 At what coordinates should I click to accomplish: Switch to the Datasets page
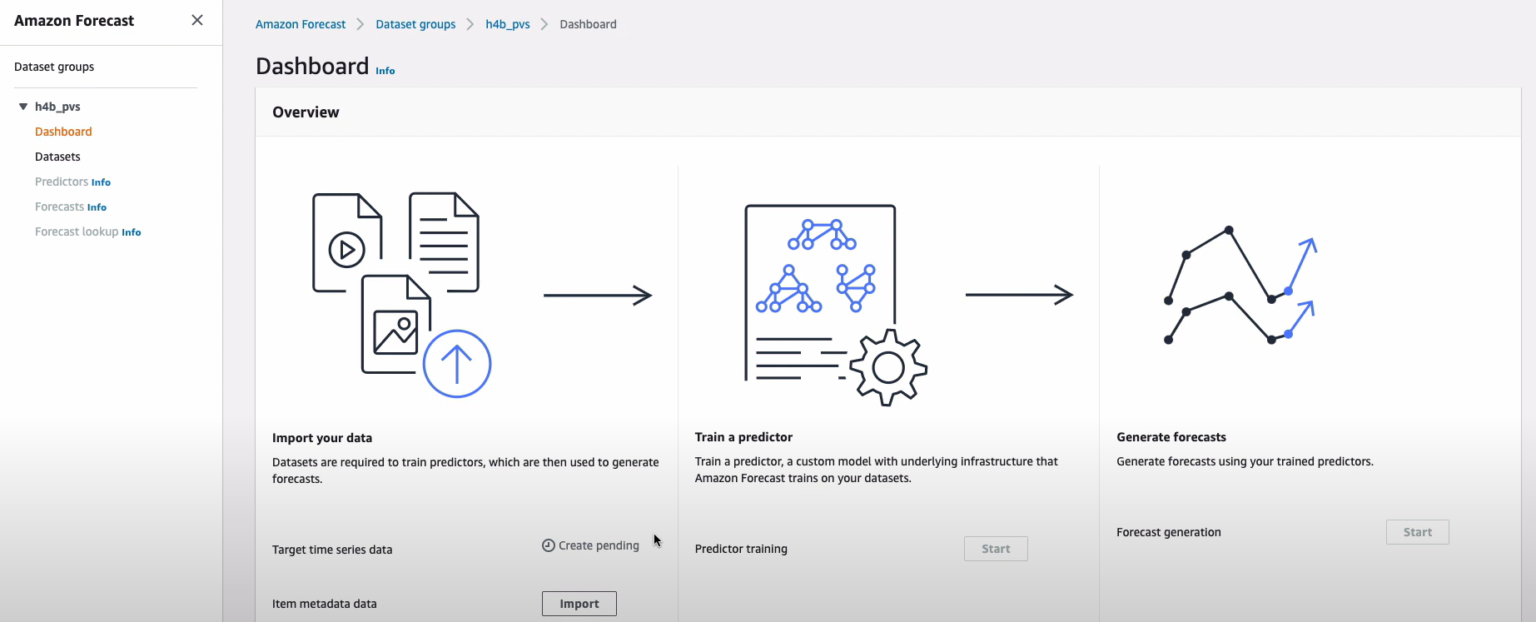(57, 156)
